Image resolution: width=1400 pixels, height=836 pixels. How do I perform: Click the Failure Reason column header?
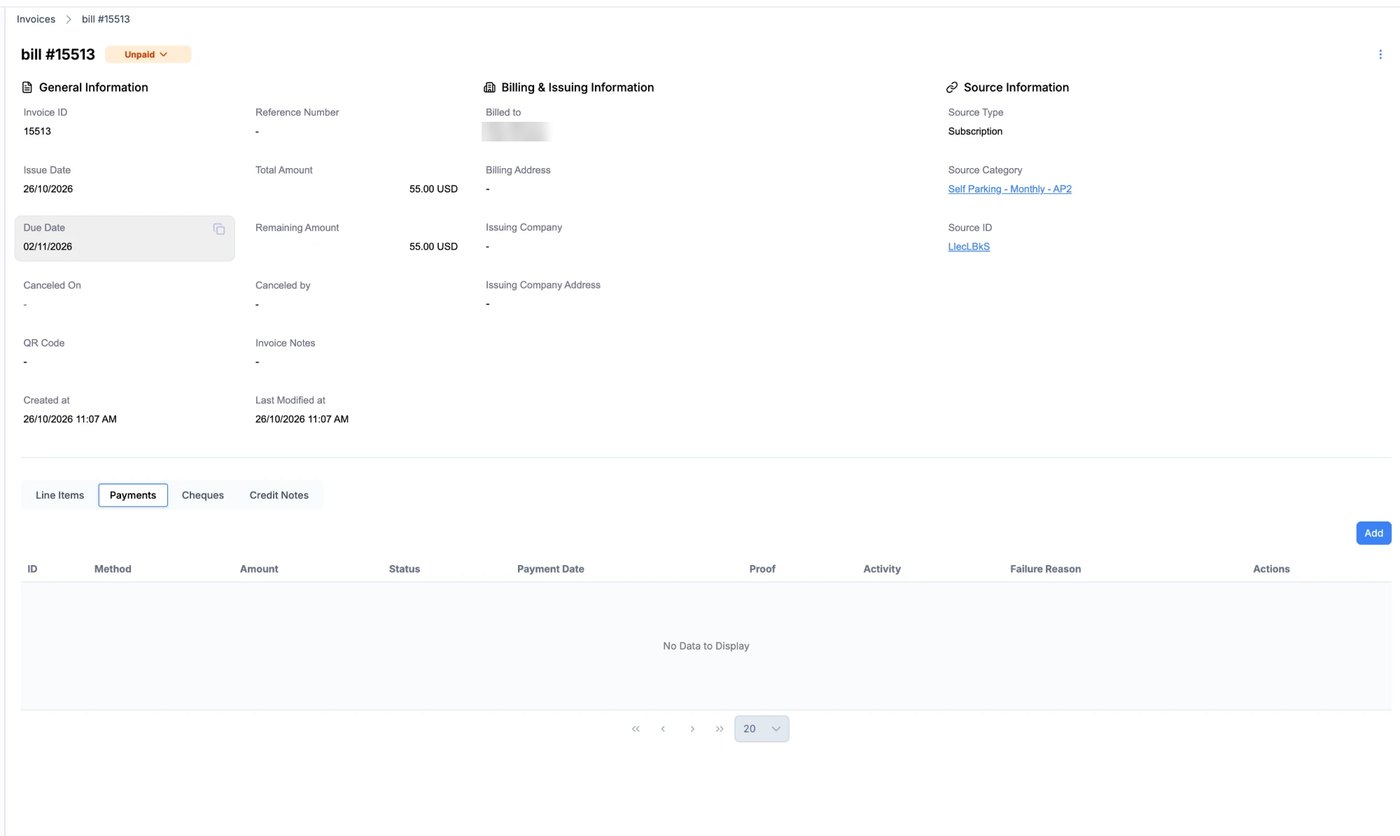[1045, 569]
